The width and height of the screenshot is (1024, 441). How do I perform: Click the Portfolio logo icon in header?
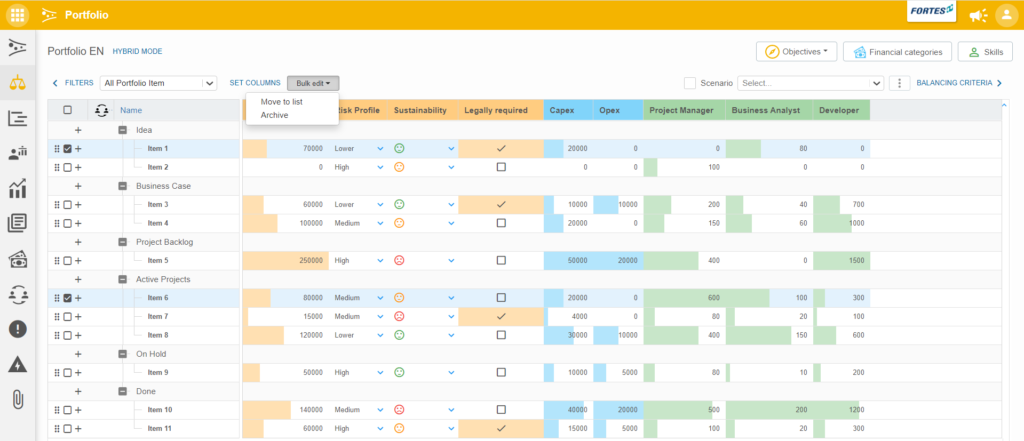point(48,14)
